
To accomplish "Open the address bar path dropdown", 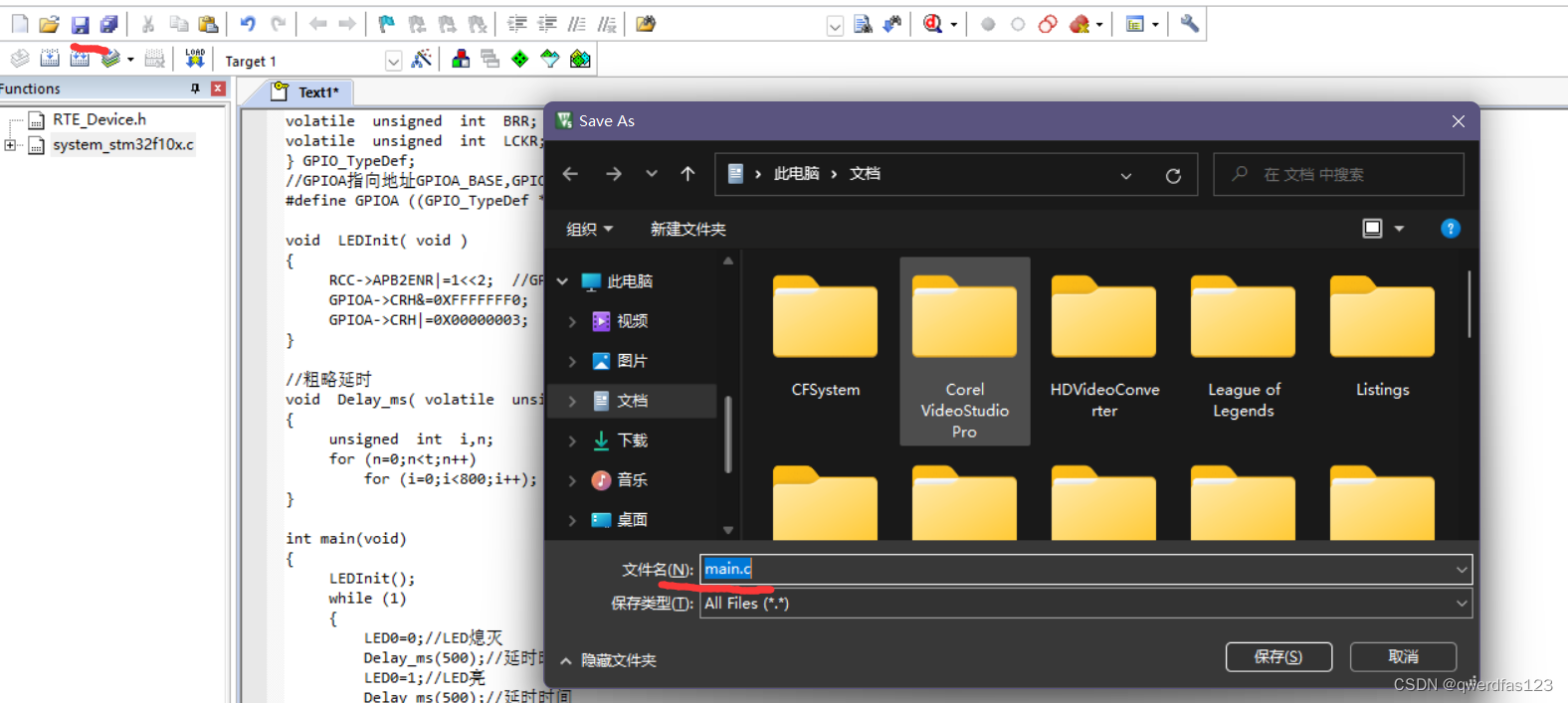I will point(1126,175).
